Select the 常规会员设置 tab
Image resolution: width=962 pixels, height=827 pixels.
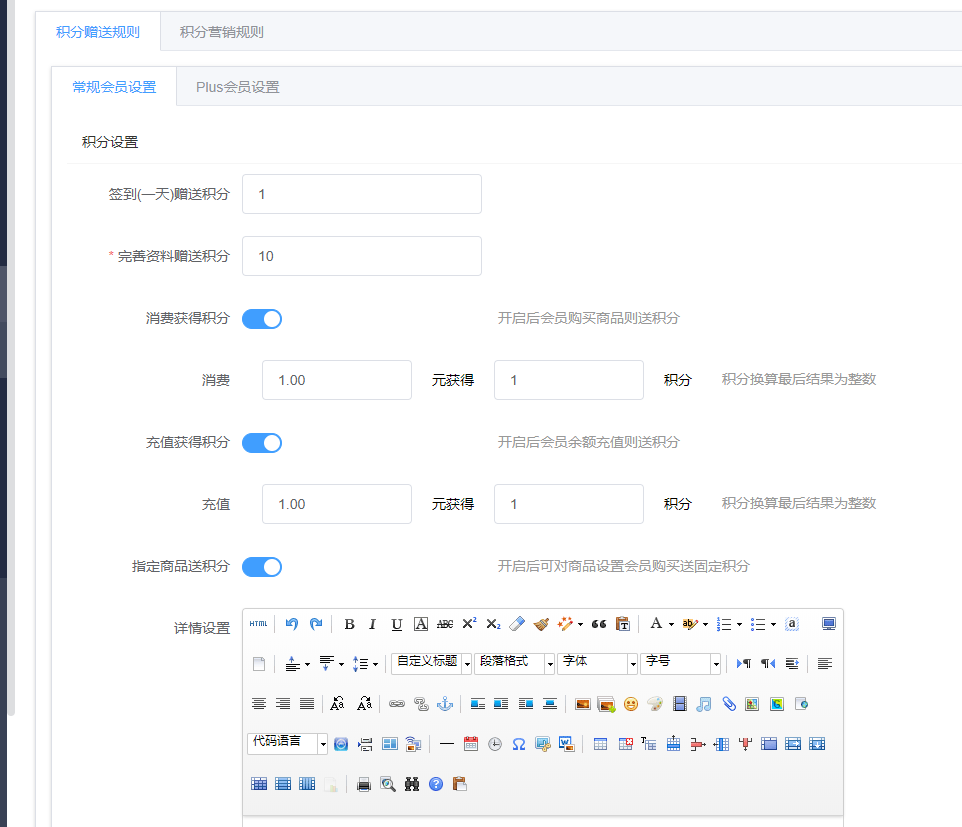pyautogui.click(x=114, y=87)
